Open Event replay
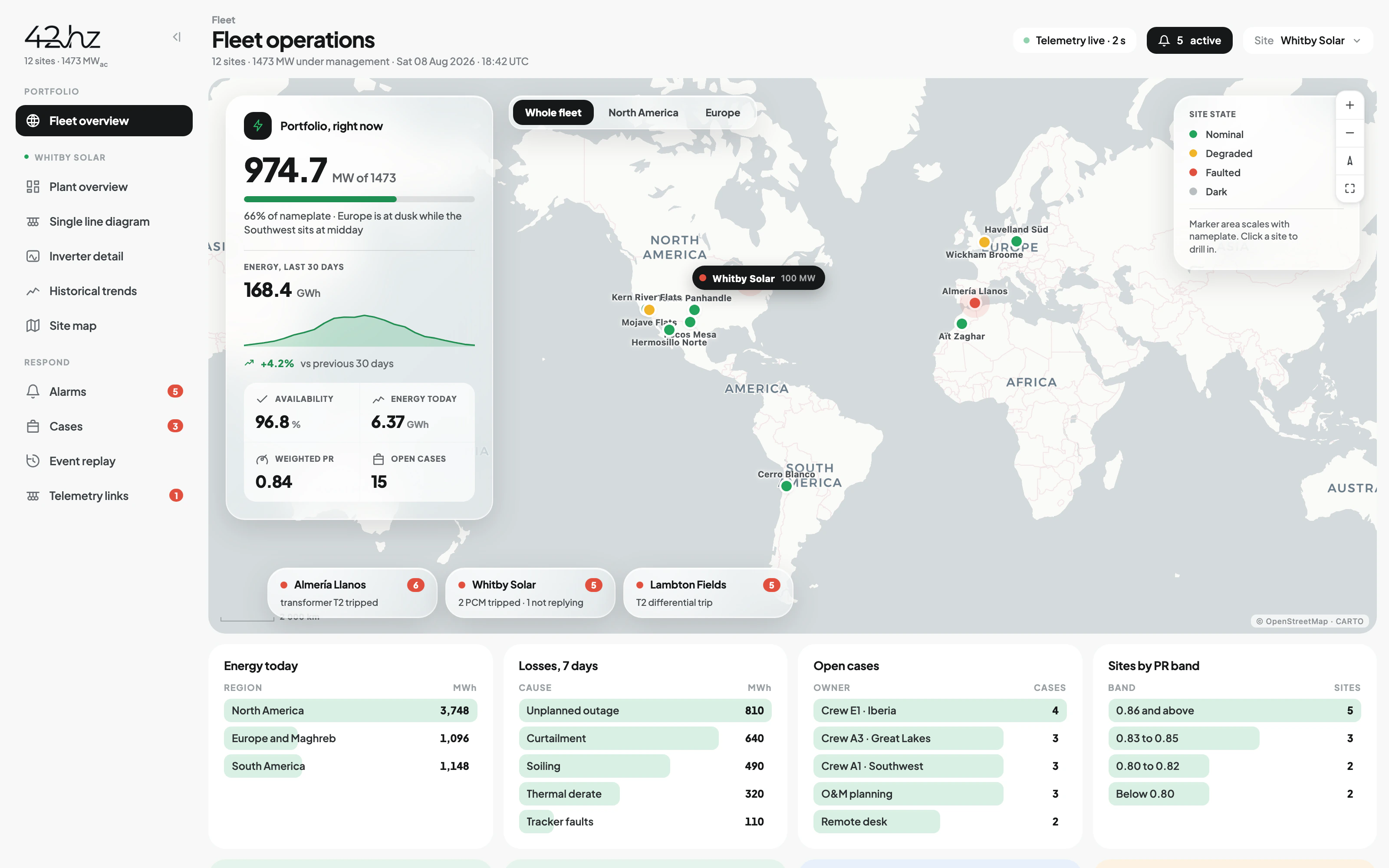 104,461
